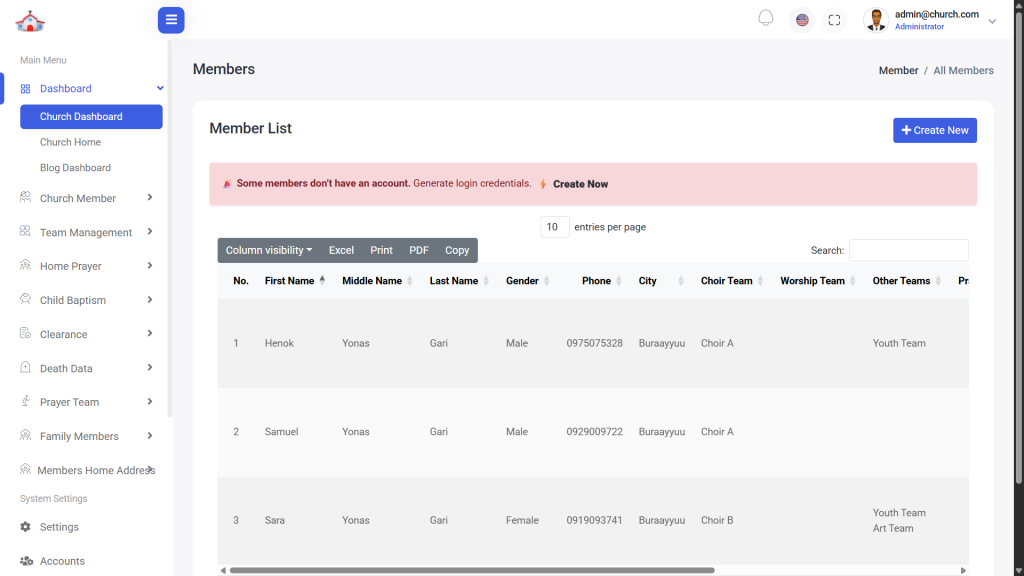Click the Clearance sidebar icon
This screenshot has height=576, width=1024.
coord(26,334)
